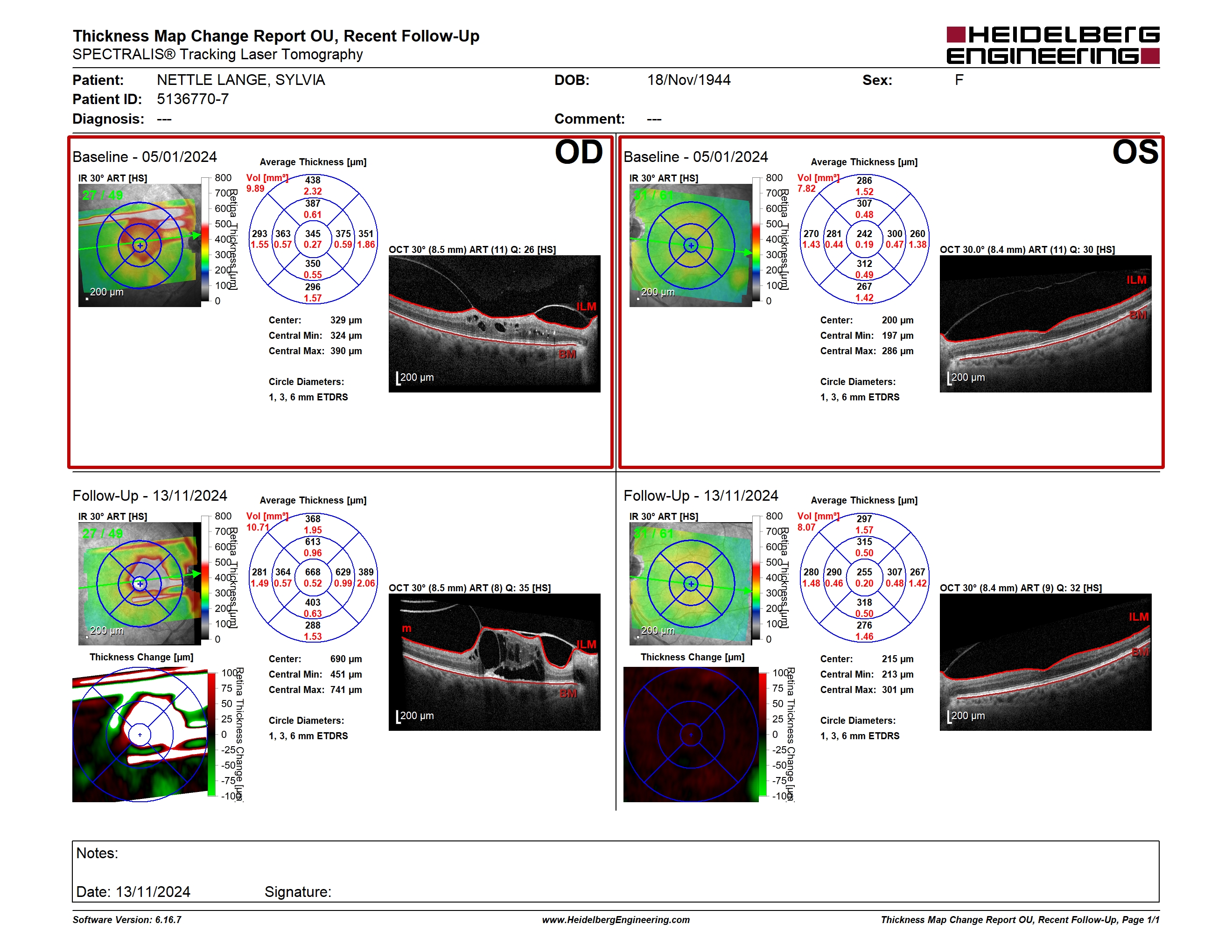This screenshot has width=1232, height=952.
Task: Click the OS baseline volume value 7.82
Action: tap(807, 189)
